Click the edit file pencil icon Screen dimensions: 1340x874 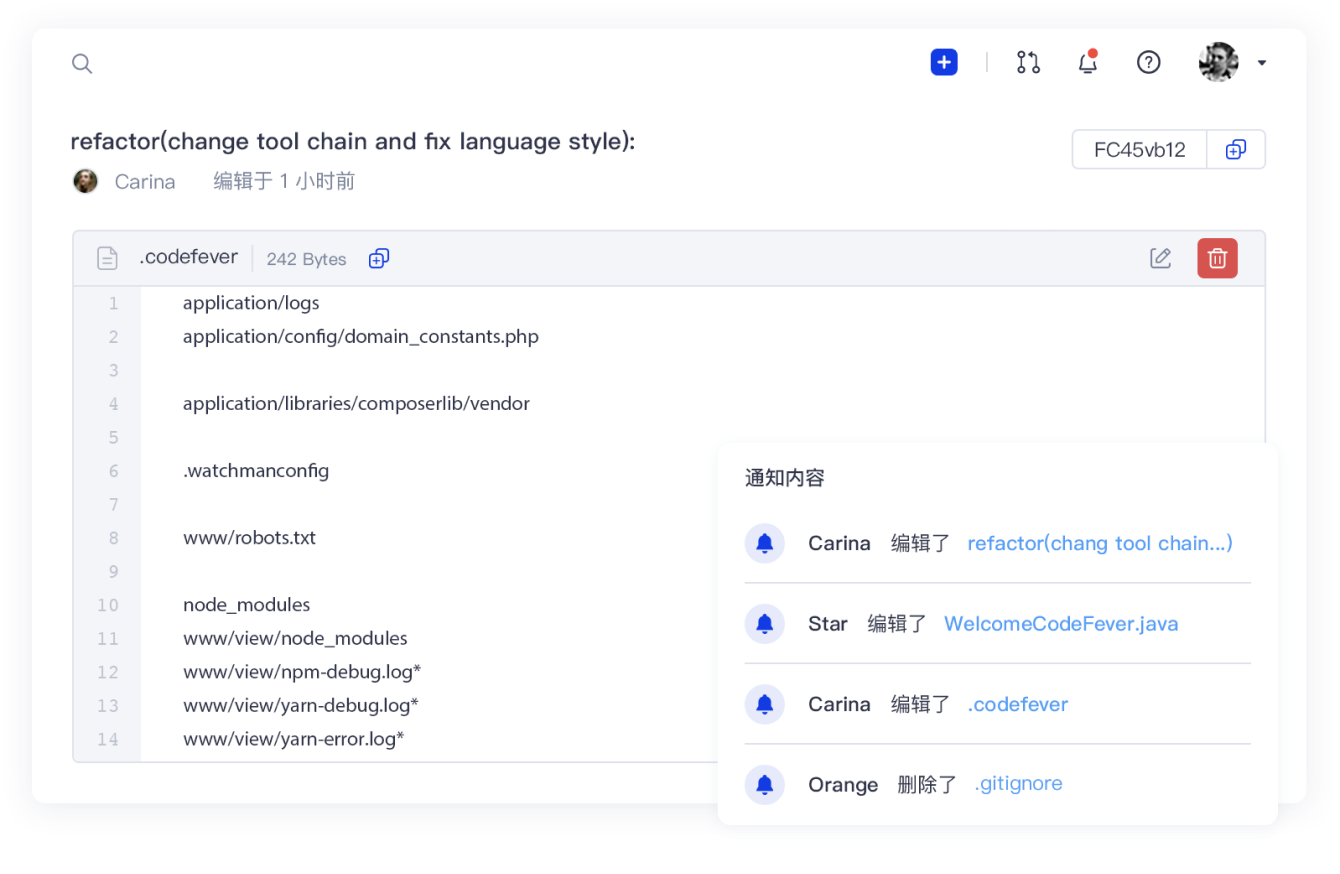tap(1160, 258)
